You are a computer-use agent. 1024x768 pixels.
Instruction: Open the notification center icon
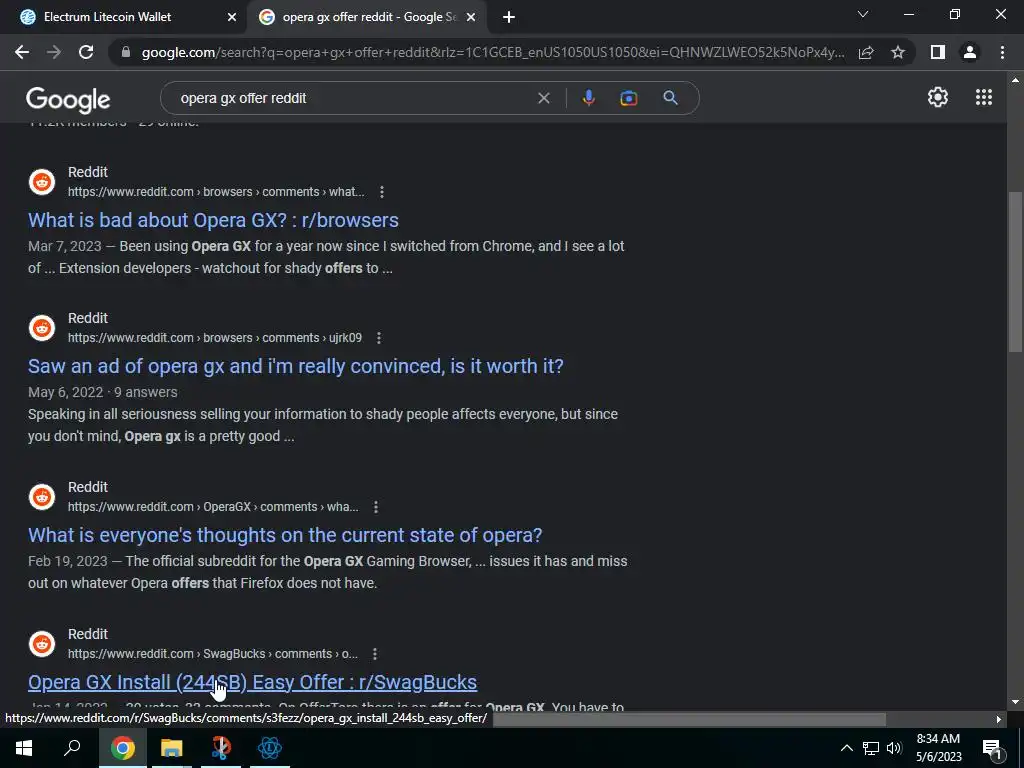tap(992, 748)
